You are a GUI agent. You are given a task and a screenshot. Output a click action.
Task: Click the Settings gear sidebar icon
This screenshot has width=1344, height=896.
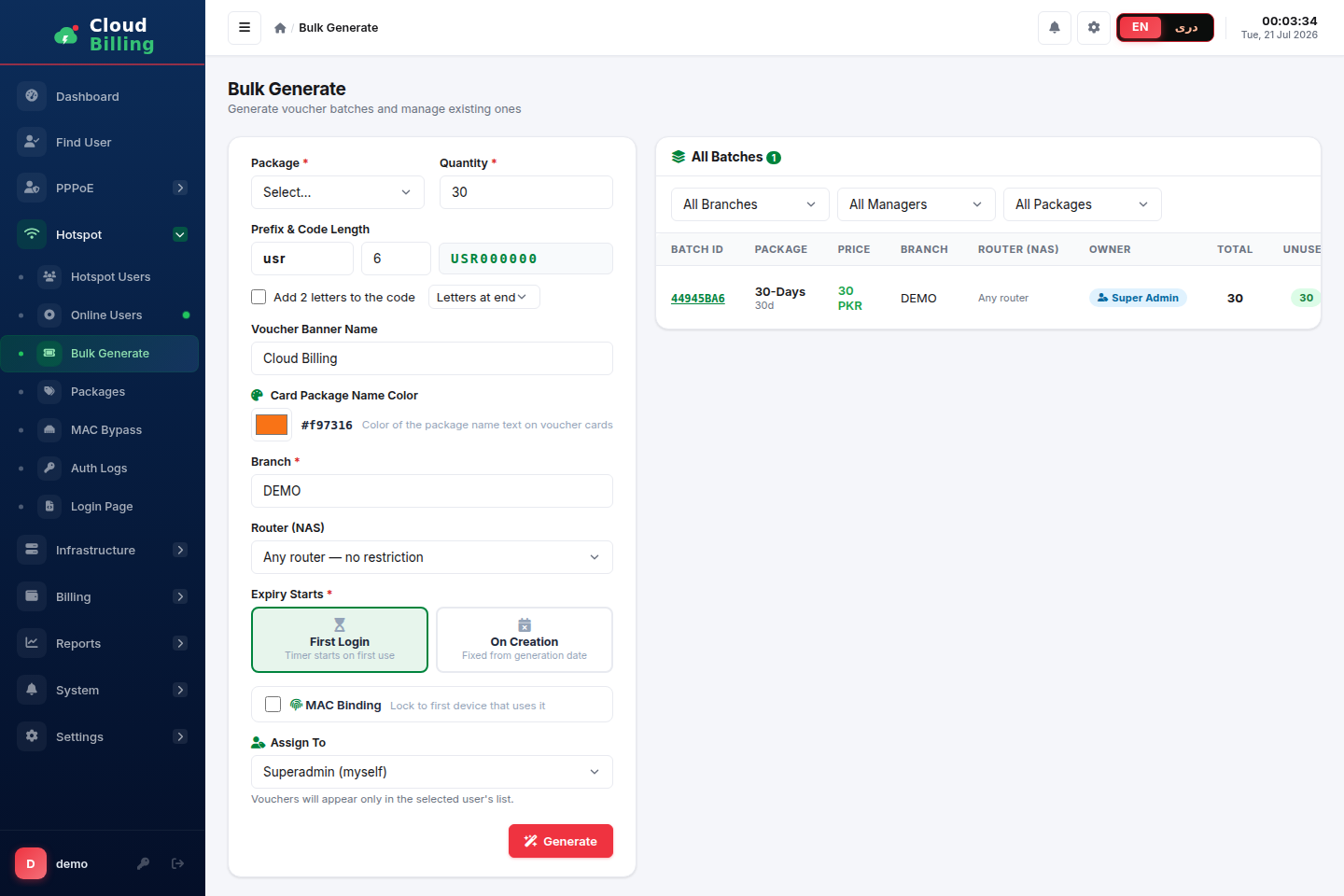click(x=32, y=735)
